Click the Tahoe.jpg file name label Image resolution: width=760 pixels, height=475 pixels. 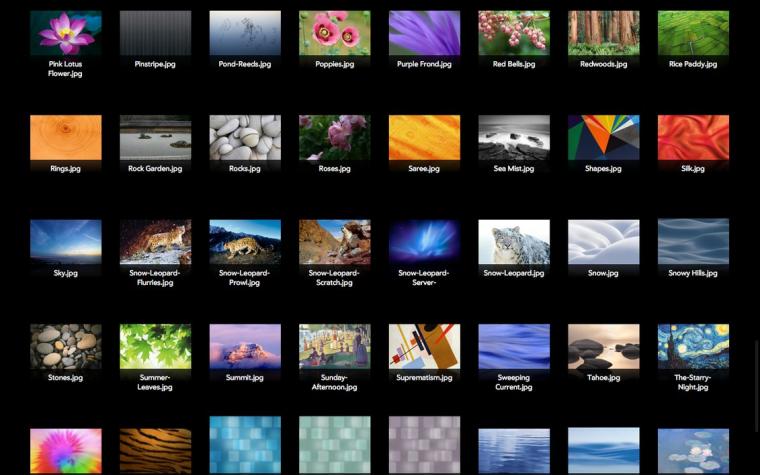click(x=603, y=378)
